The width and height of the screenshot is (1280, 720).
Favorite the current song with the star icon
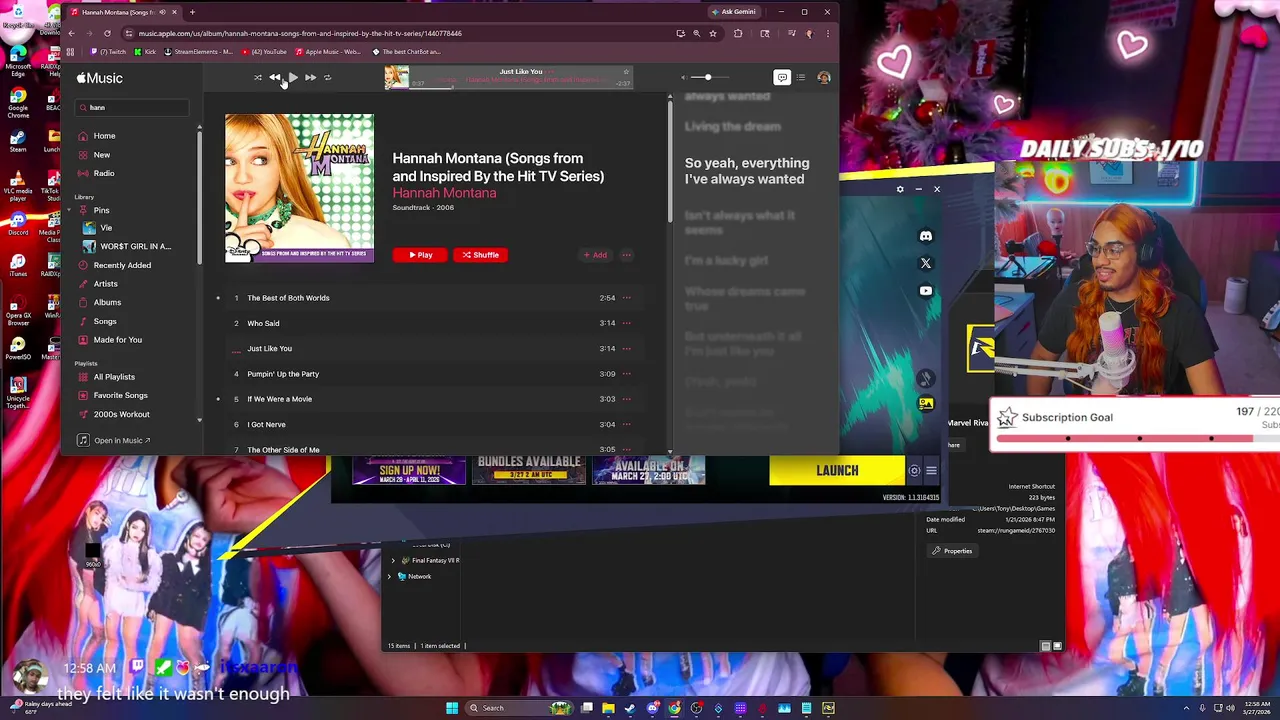click(626, 72)
